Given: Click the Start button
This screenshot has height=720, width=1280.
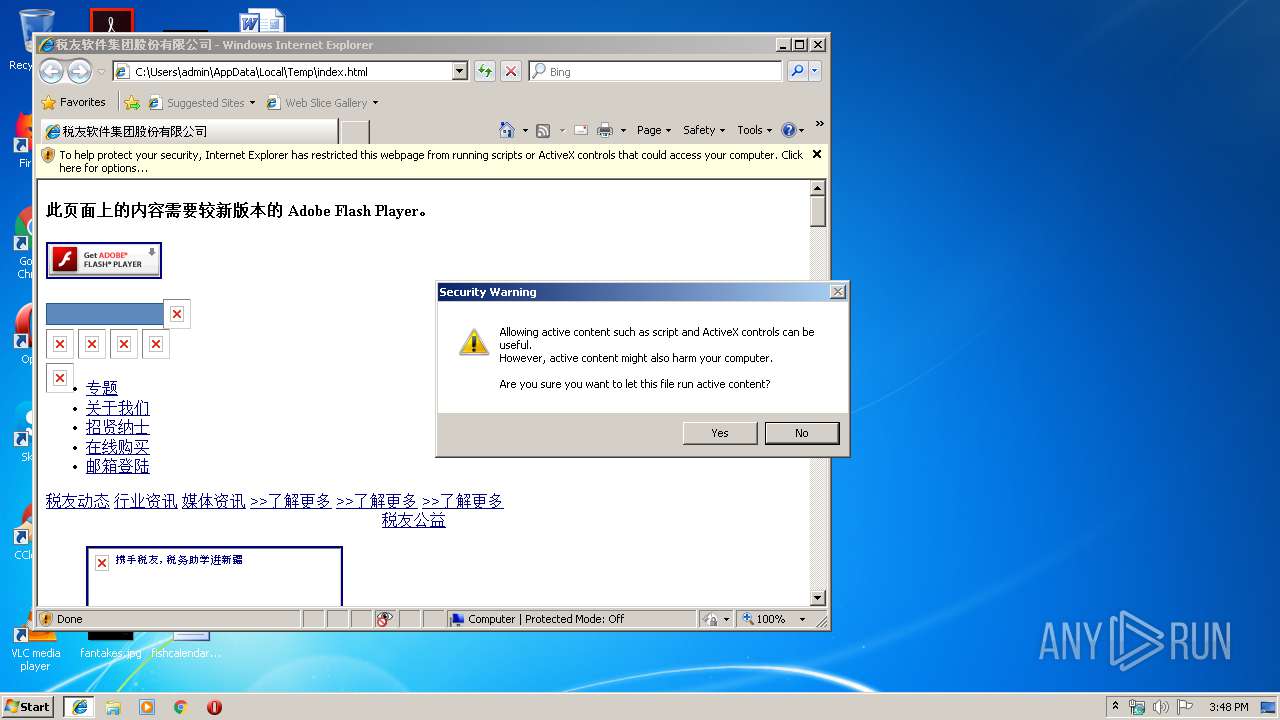Looking at the screenshot, I should coord(27,707).
